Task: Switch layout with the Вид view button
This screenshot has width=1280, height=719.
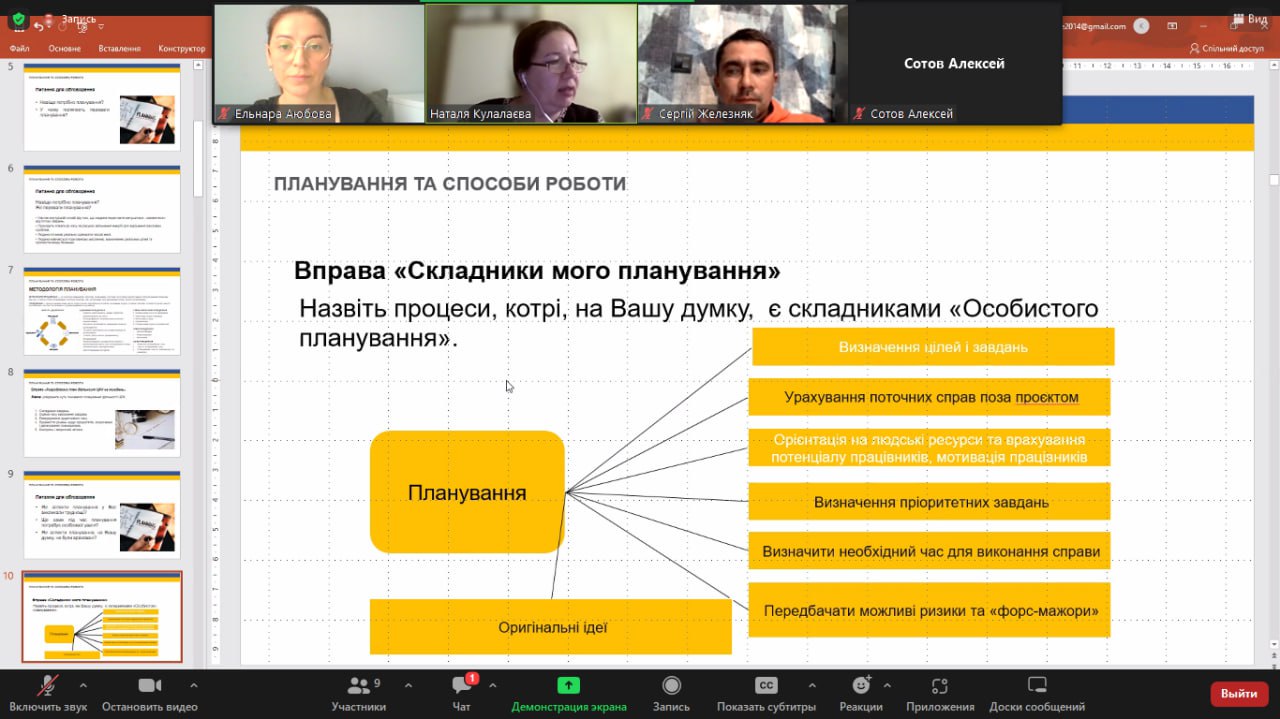Action: pos(1249,19)
